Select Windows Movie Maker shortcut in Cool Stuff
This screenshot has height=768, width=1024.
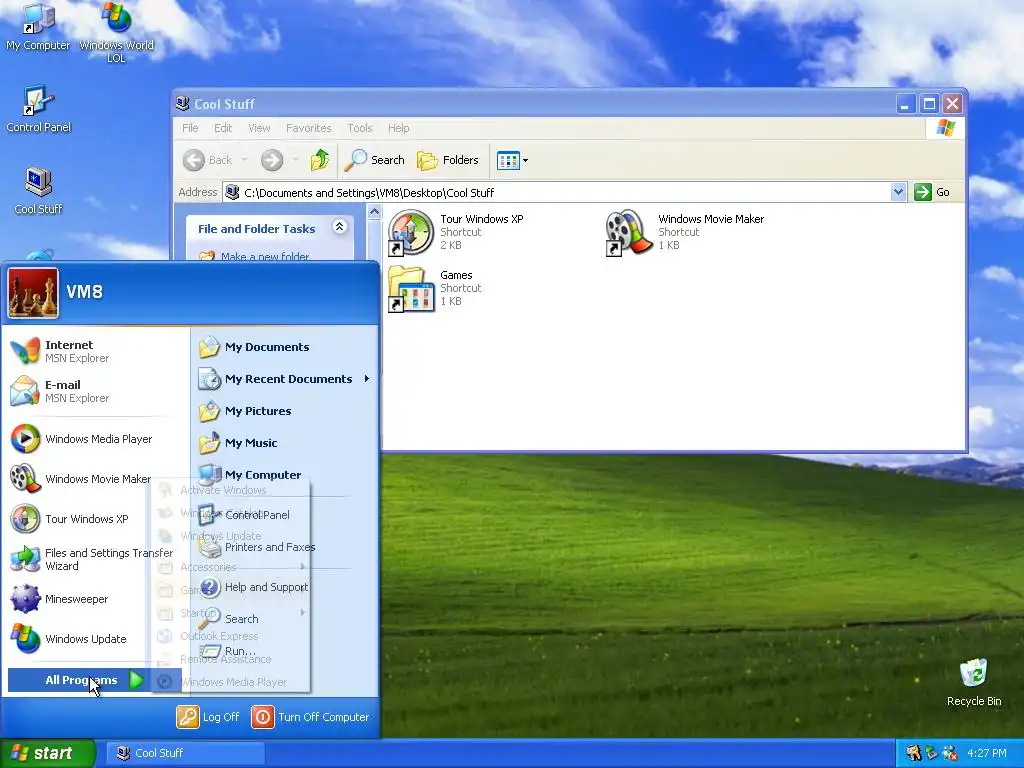(684, 232)
